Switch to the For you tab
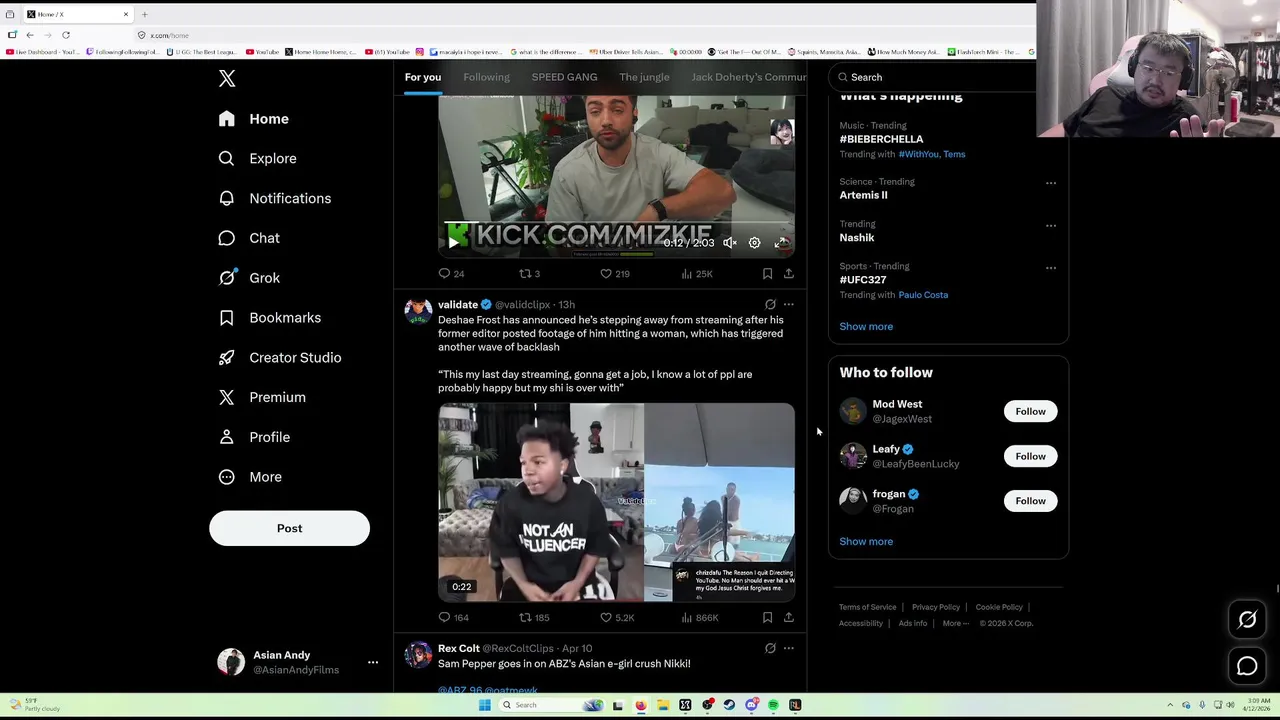1280x720 pixels. click(423, 77)
